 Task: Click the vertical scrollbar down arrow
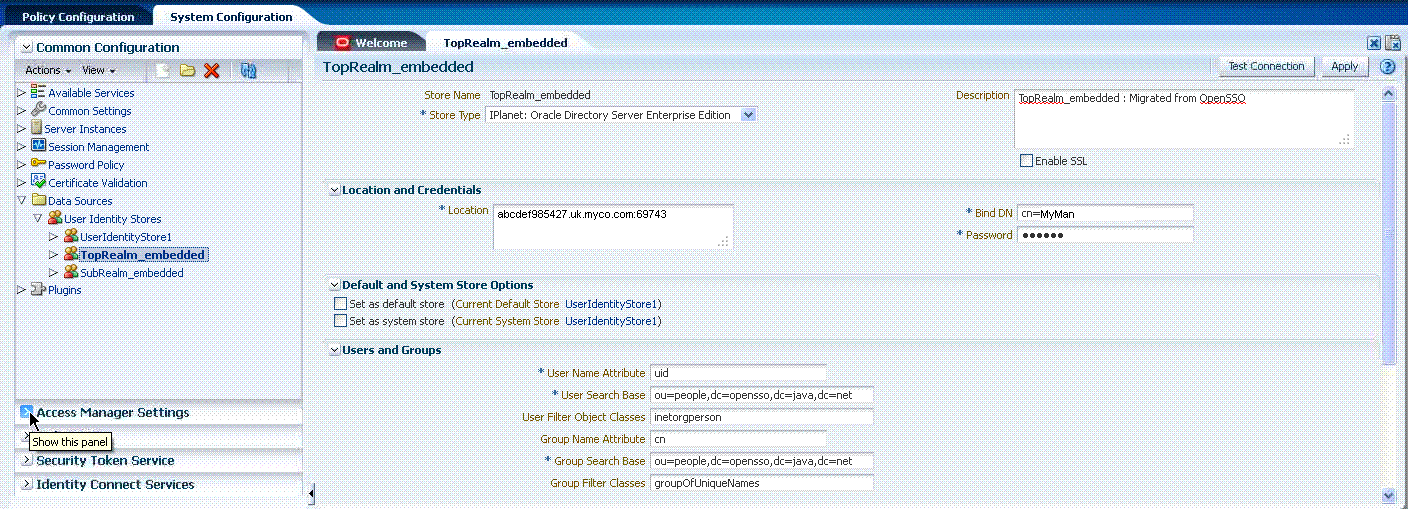click(1388, 494)
